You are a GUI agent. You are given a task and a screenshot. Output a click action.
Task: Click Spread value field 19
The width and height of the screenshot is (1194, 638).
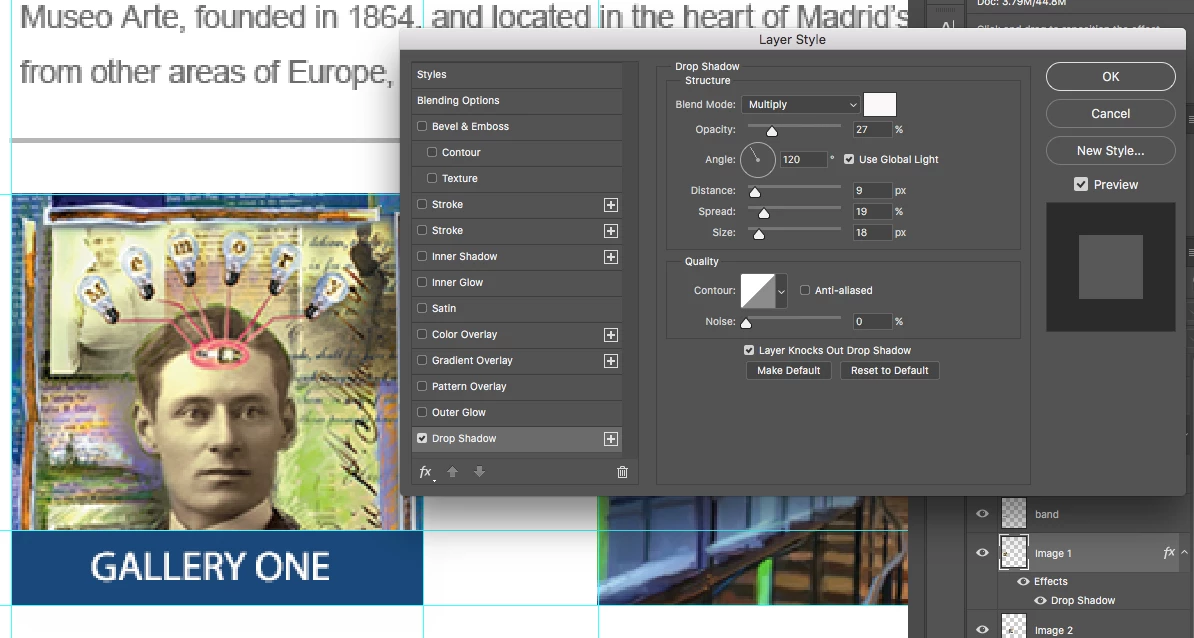click(872, 212)
